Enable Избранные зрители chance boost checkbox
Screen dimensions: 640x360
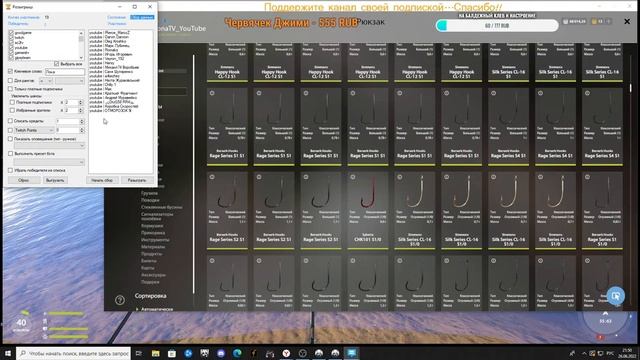pos(12,110)
